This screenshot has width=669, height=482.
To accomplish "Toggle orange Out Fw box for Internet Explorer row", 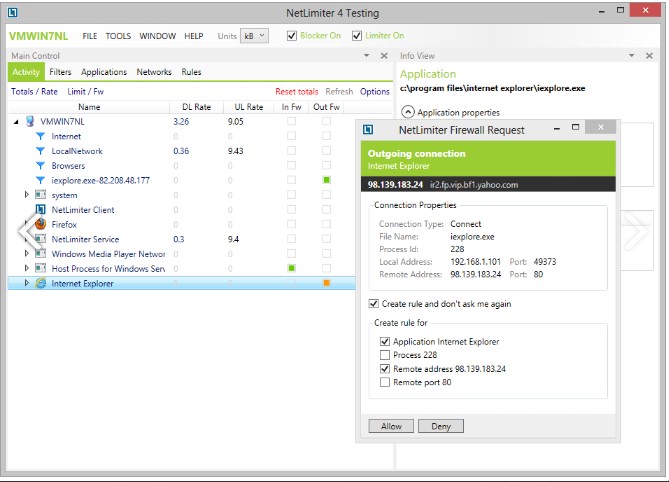I will [326, 282].
